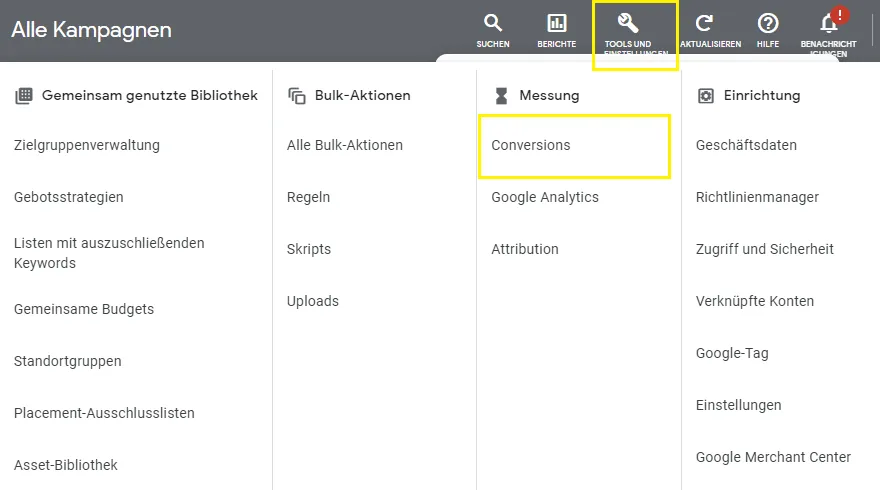Open Google Merchant Center
Image resolution: width=880 pixels, height=490 pixels.
(773, 457)
